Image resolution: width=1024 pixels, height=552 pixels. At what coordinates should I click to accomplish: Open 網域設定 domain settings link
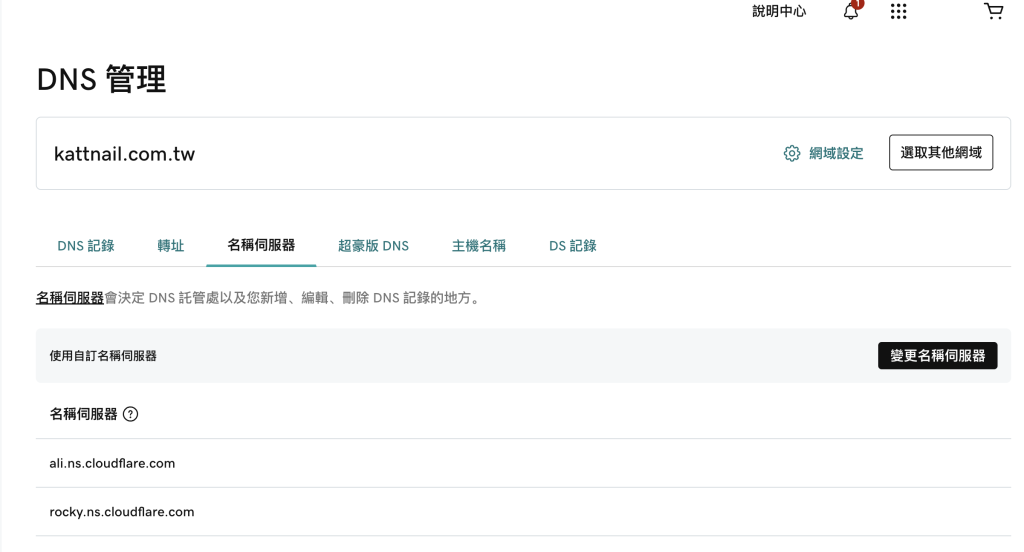[x=836, y=153]
